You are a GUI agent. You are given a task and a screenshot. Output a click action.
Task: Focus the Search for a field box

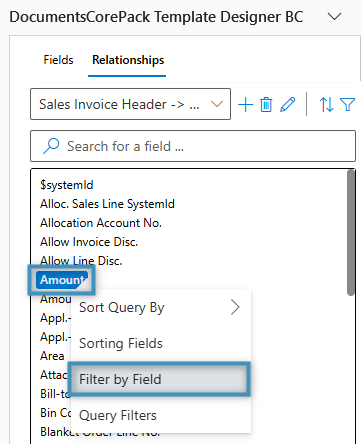coord(193,146)
